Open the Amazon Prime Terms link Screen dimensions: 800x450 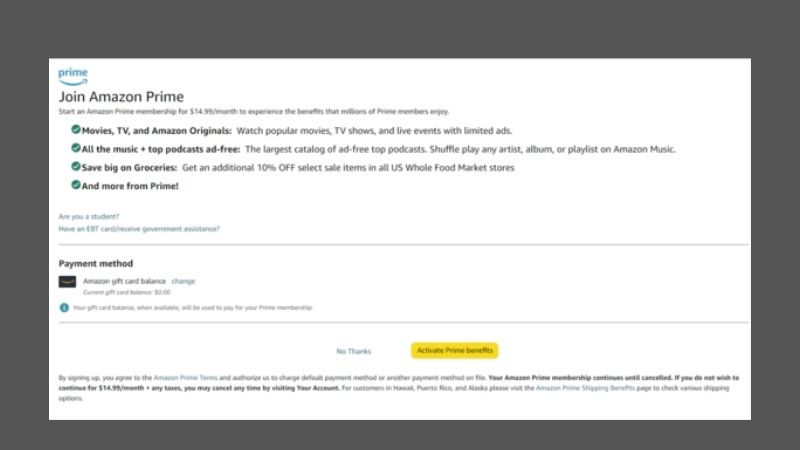pyautogui.click(x=186, y=377)
